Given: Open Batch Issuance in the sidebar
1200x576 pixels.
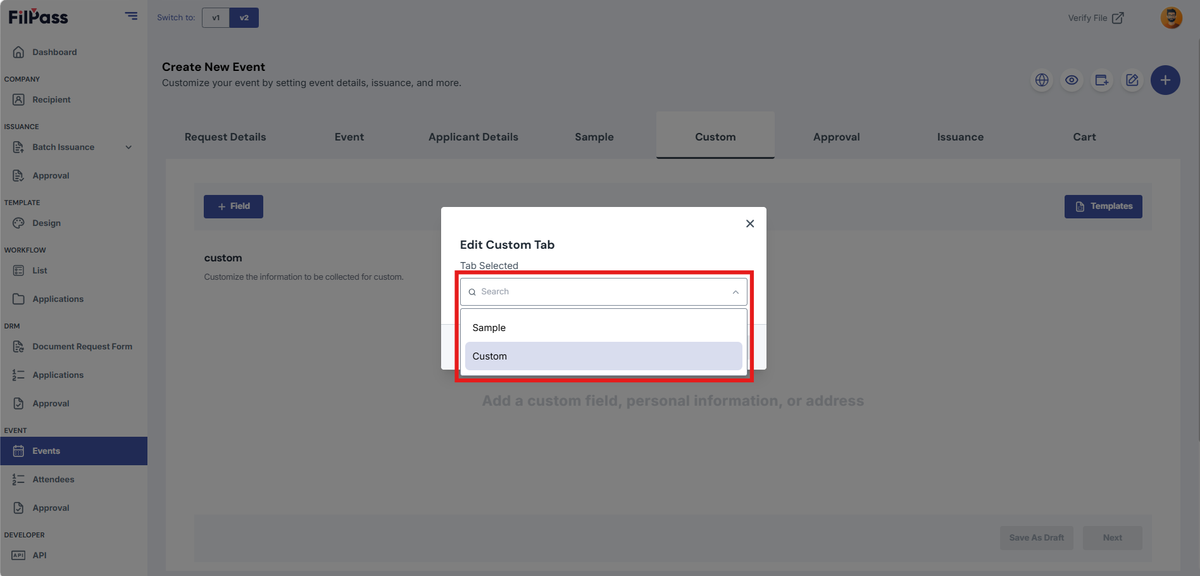Looking at the screenshot, I should (x=63, y=147).
